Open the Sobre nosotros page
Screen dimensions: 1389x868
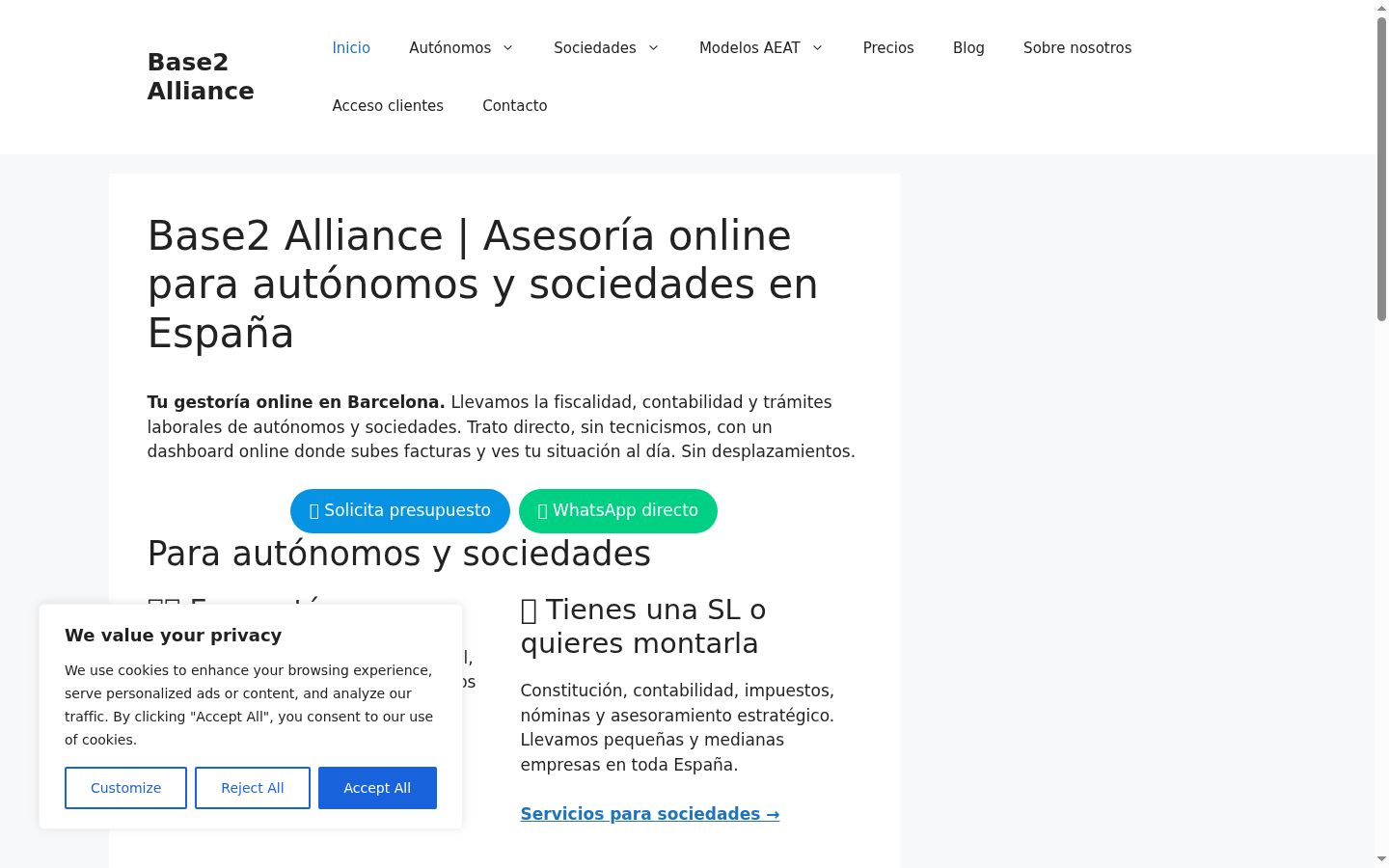1077,48
